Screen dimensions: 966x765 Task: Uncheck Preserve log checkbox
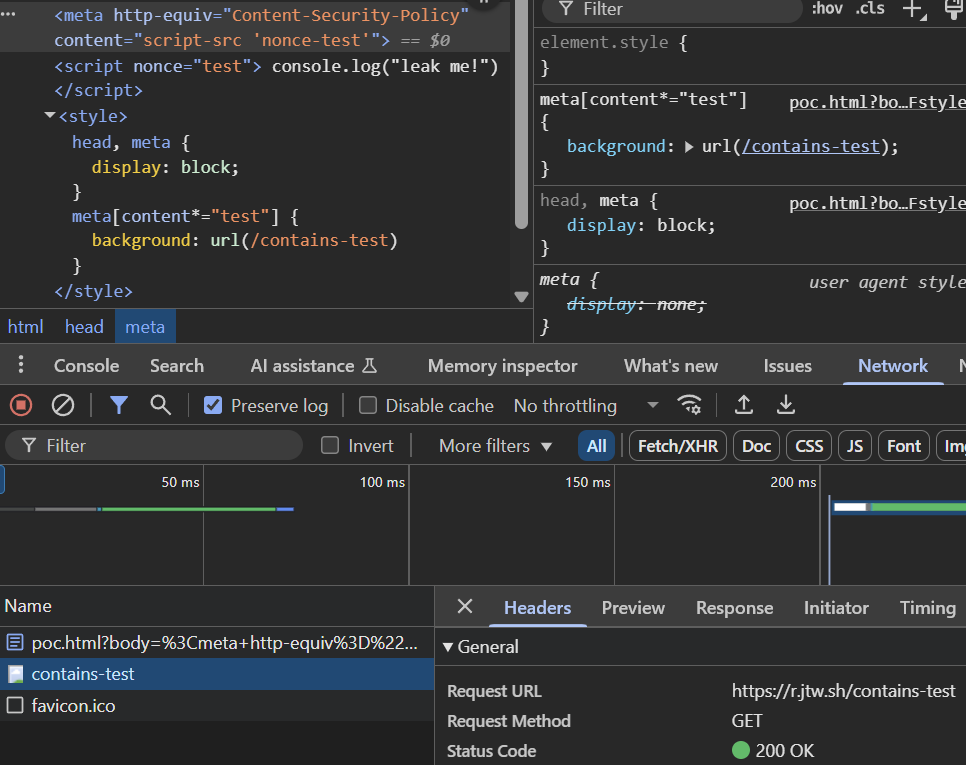[x=213, y=405]
